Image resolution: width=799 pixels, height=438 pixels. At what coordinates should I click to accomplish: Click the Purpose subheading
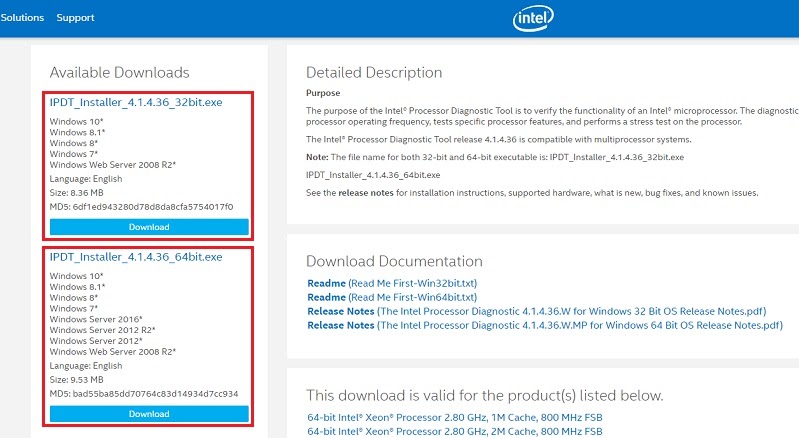323,93
